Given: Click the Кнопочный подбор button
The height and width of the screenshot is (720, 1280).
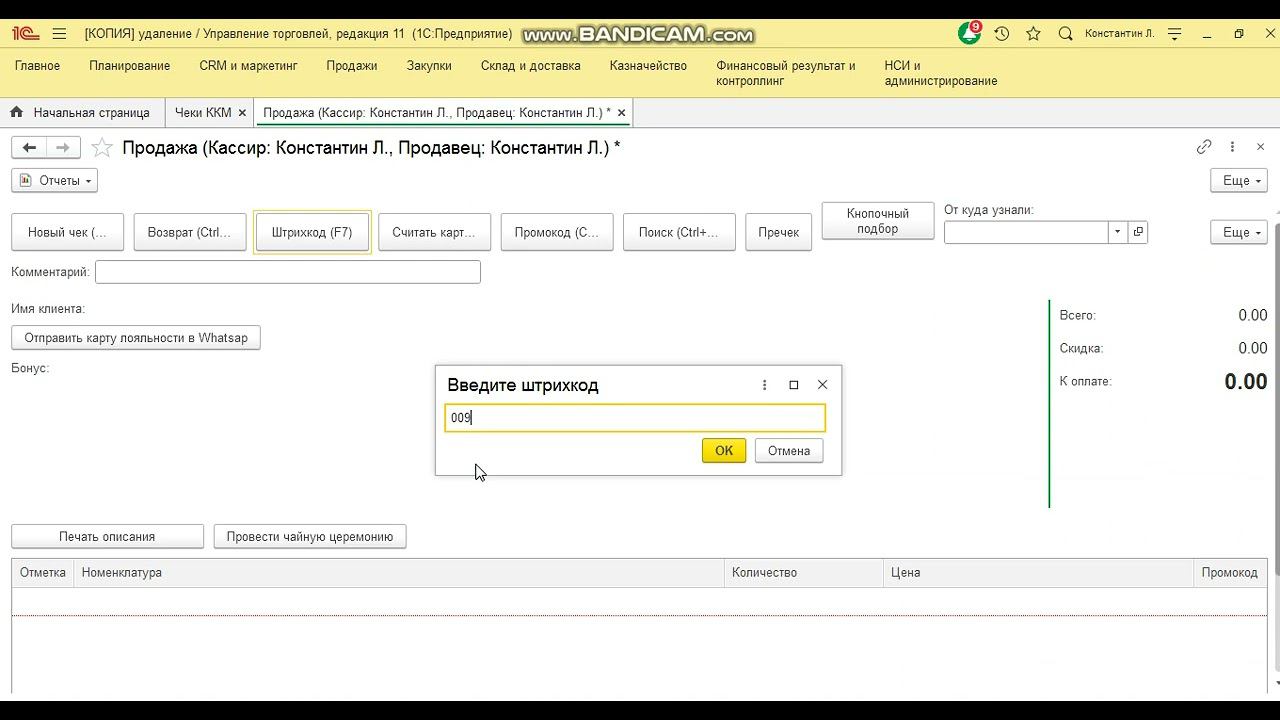Looking at the screenshot, I should 878,221.
